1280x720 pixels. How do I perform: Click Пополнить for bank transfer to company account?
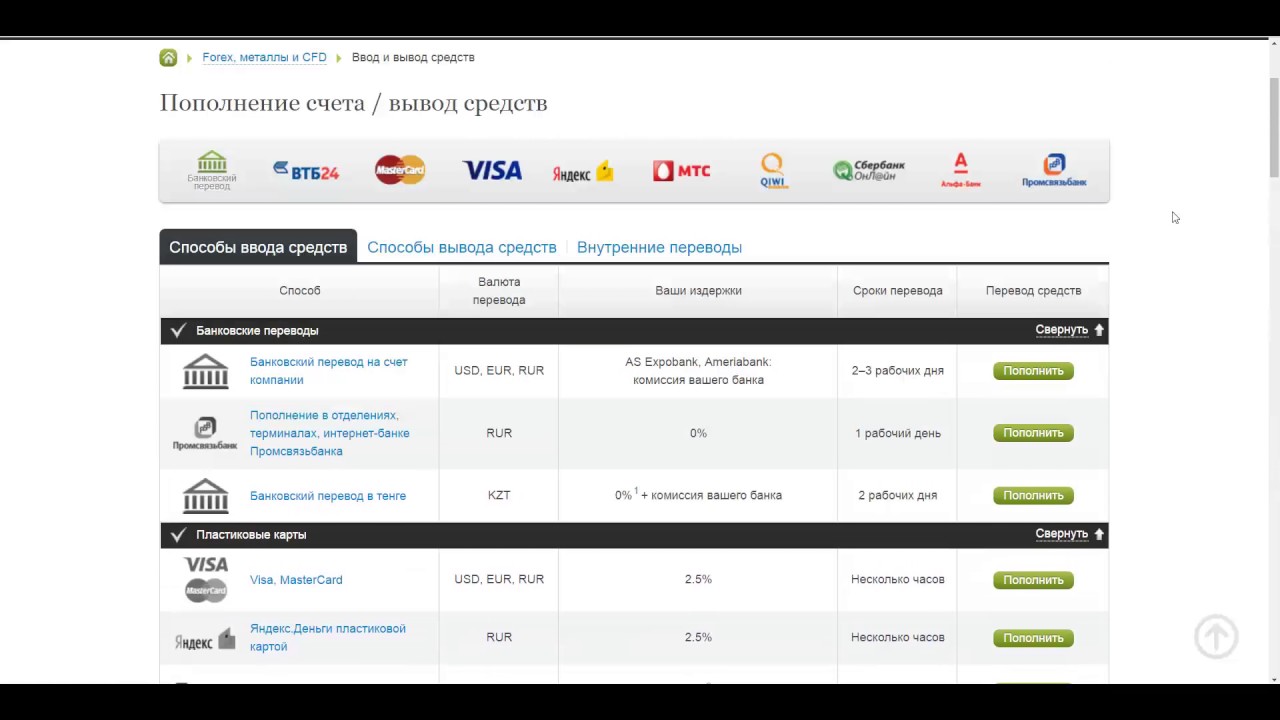point(1033,371)
